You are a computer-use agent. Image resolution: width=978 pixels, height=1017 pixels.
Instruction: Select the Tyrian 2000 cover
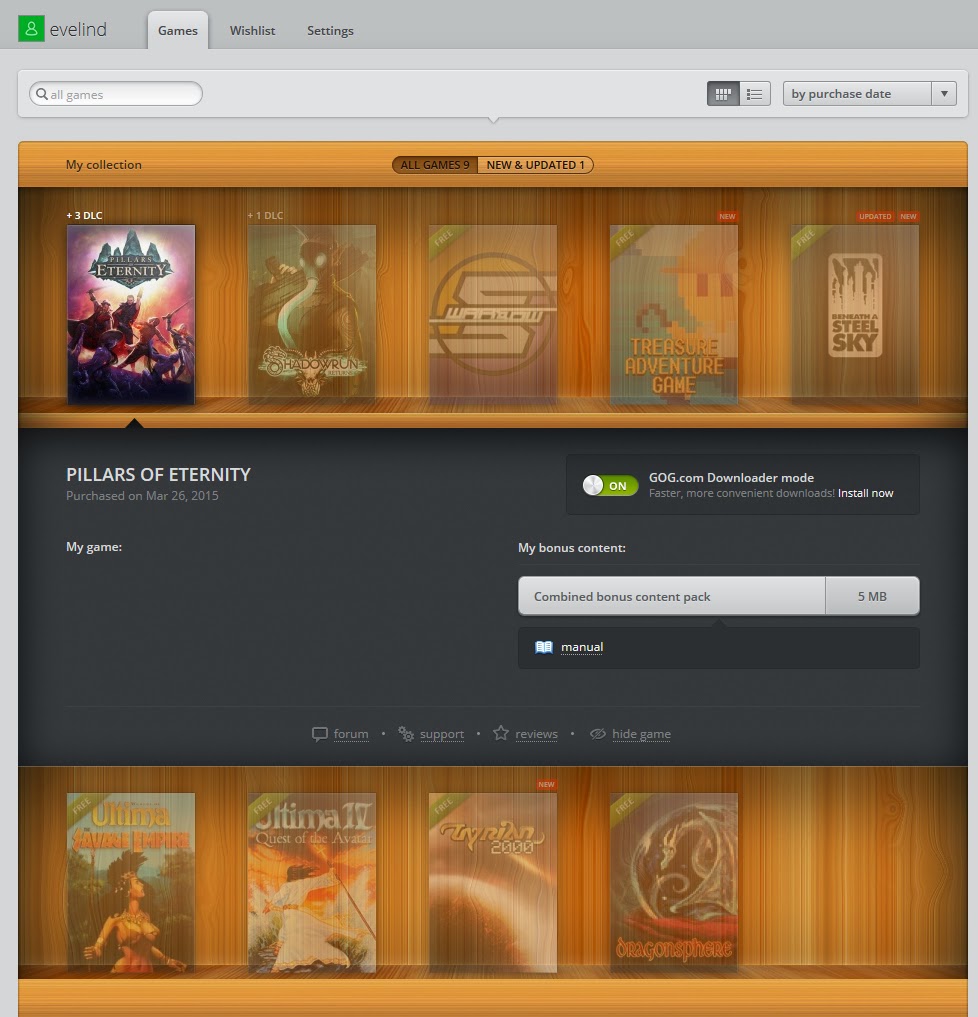[x=493, y=883]
